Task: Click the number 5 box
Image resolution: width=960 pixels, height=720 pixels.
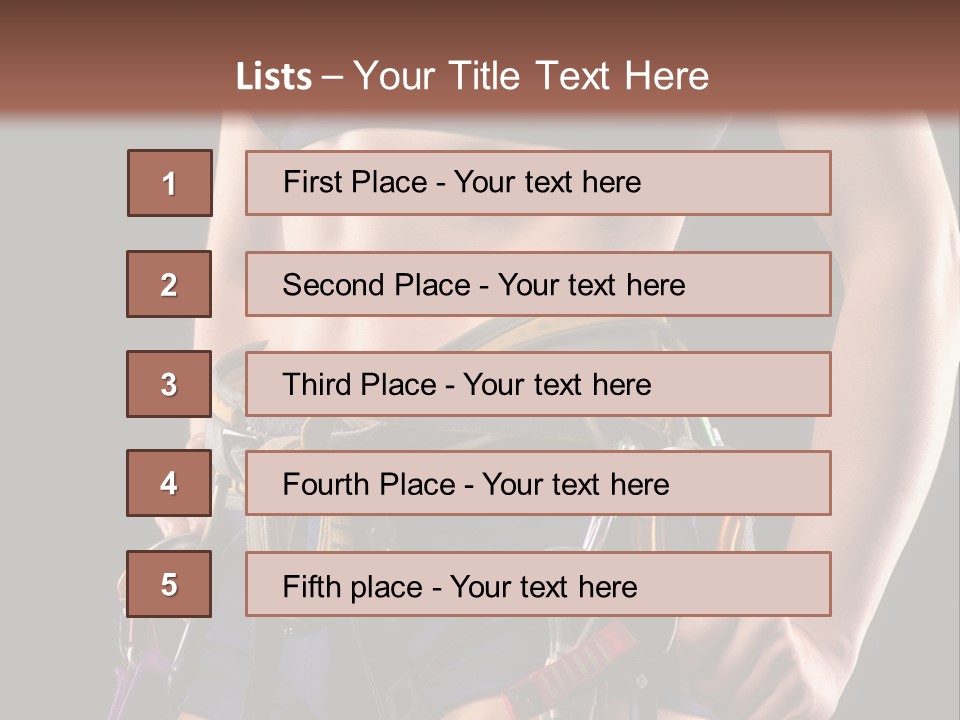Action: tap(169, 584)
